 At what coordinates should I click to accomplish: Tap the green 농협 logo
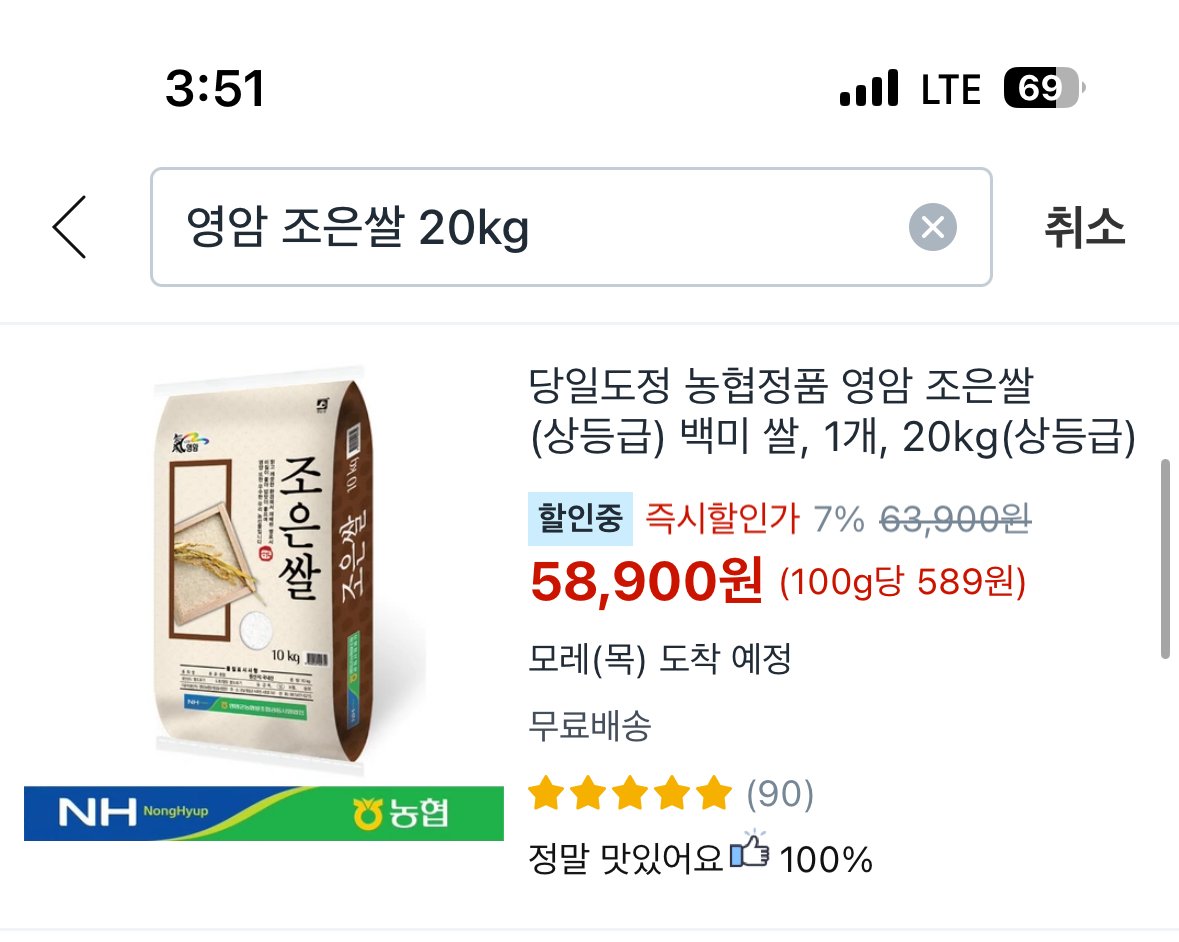pyautogui.click(x=400, y=813)
